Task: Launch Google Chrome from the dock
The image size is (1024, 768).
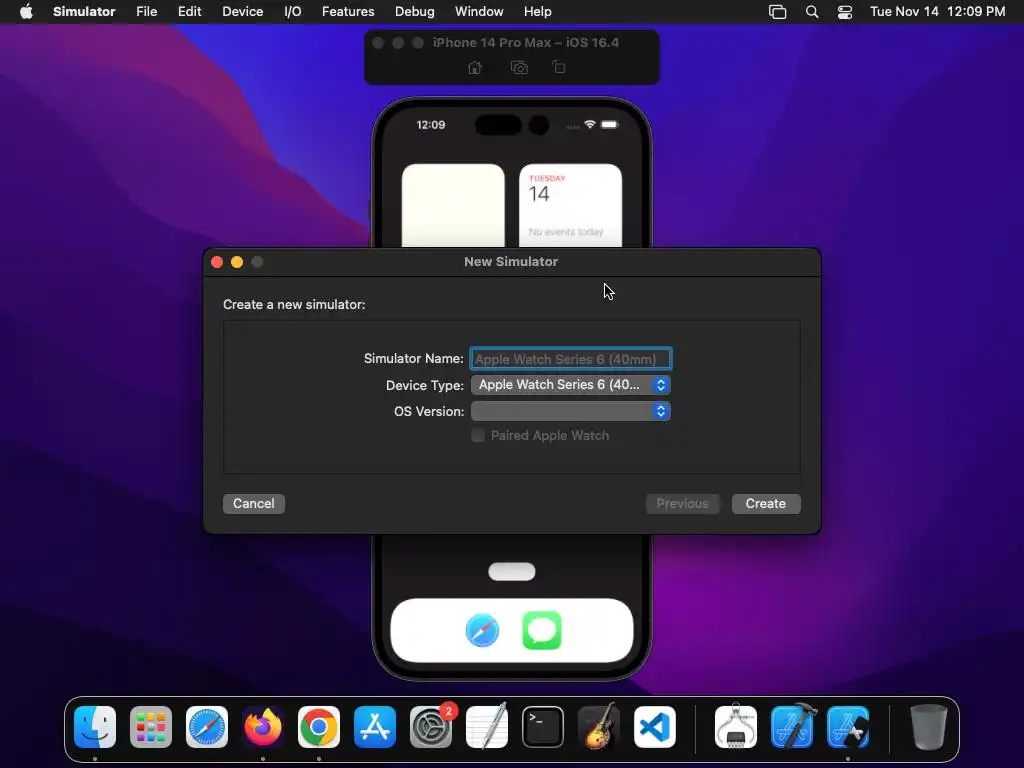Action: [x=319, y=727]
